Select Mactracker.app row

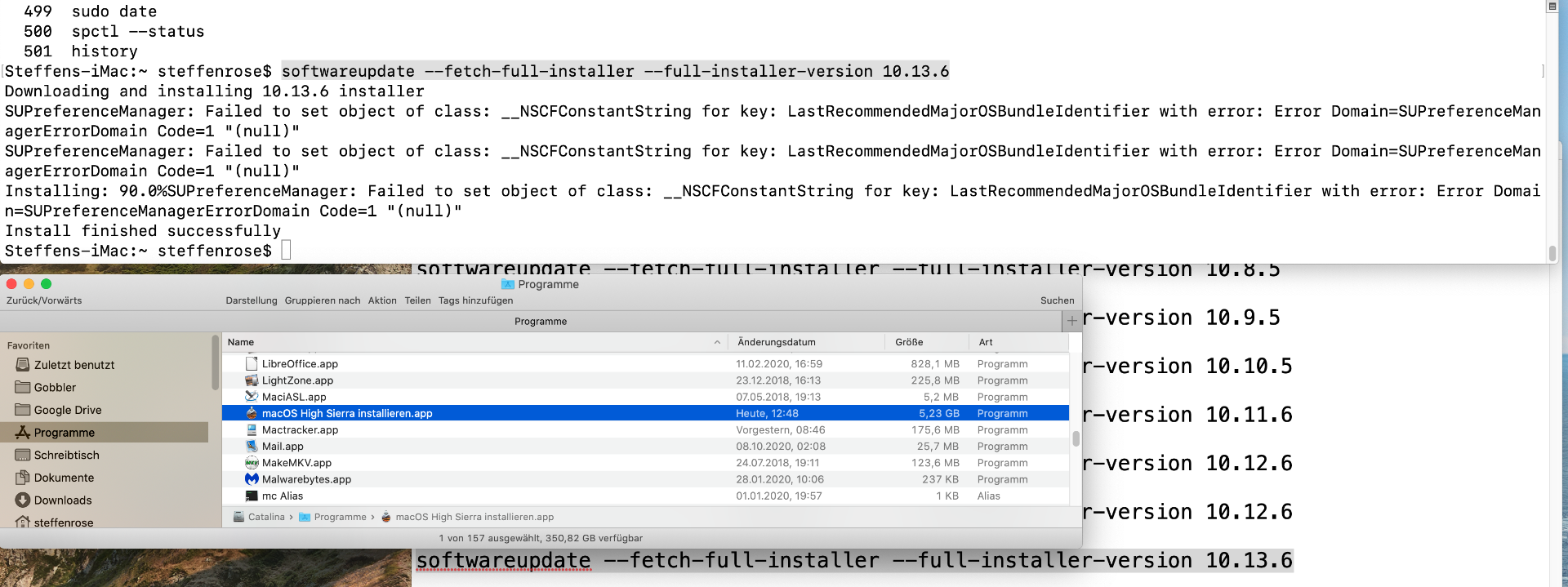coord(645,429)
